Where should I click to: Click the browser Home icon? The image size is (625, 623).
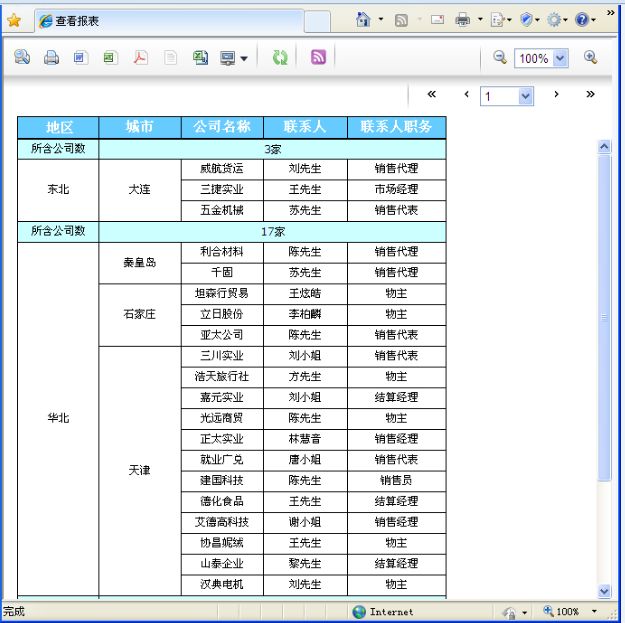coord(363,19)
